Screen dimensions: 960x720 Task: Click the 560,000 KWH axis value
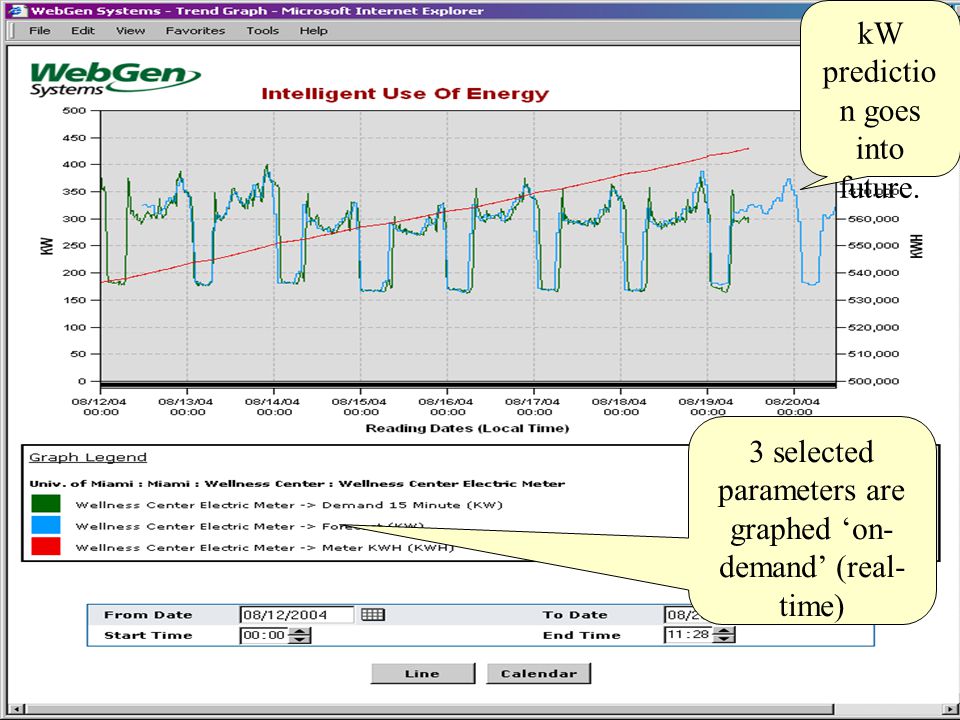pyautogui.click(x=874, y=219)
